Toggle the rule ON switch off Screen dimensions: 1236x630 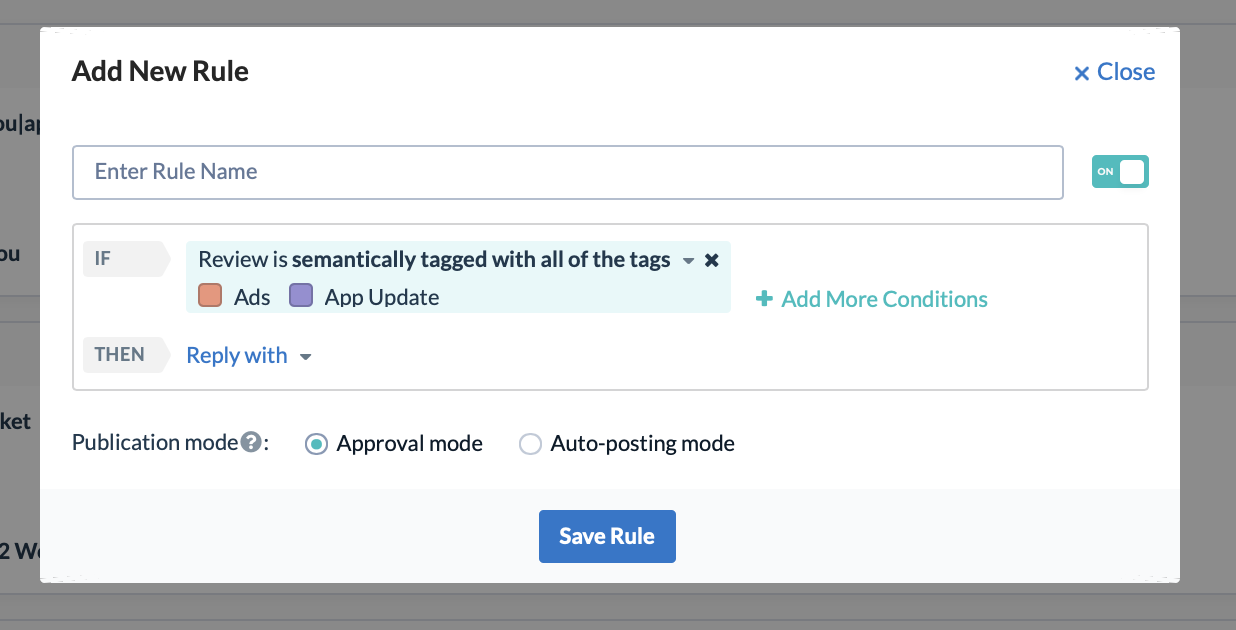[x=1120, y=171]
